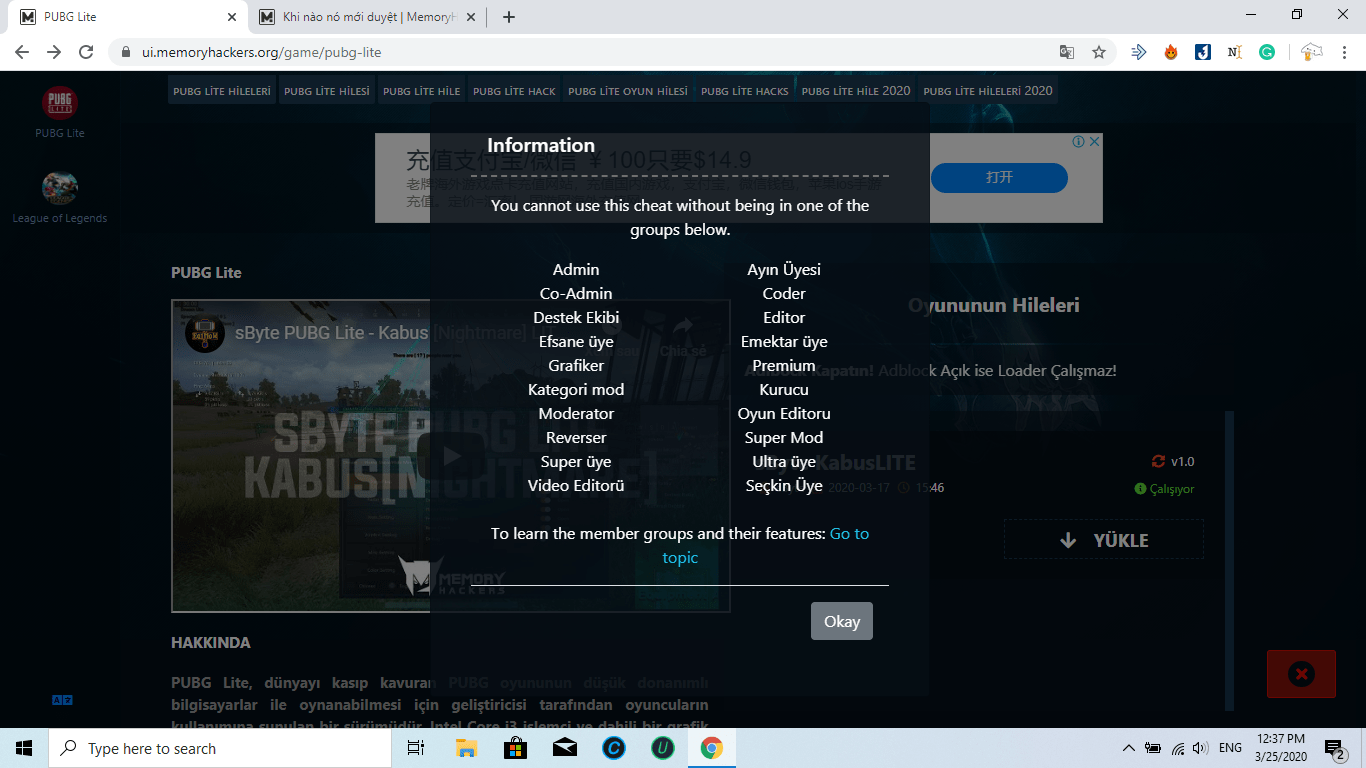Click the Moderator group name
Image resolution: width=1366 pixels, height=768 pixels.
576,414
